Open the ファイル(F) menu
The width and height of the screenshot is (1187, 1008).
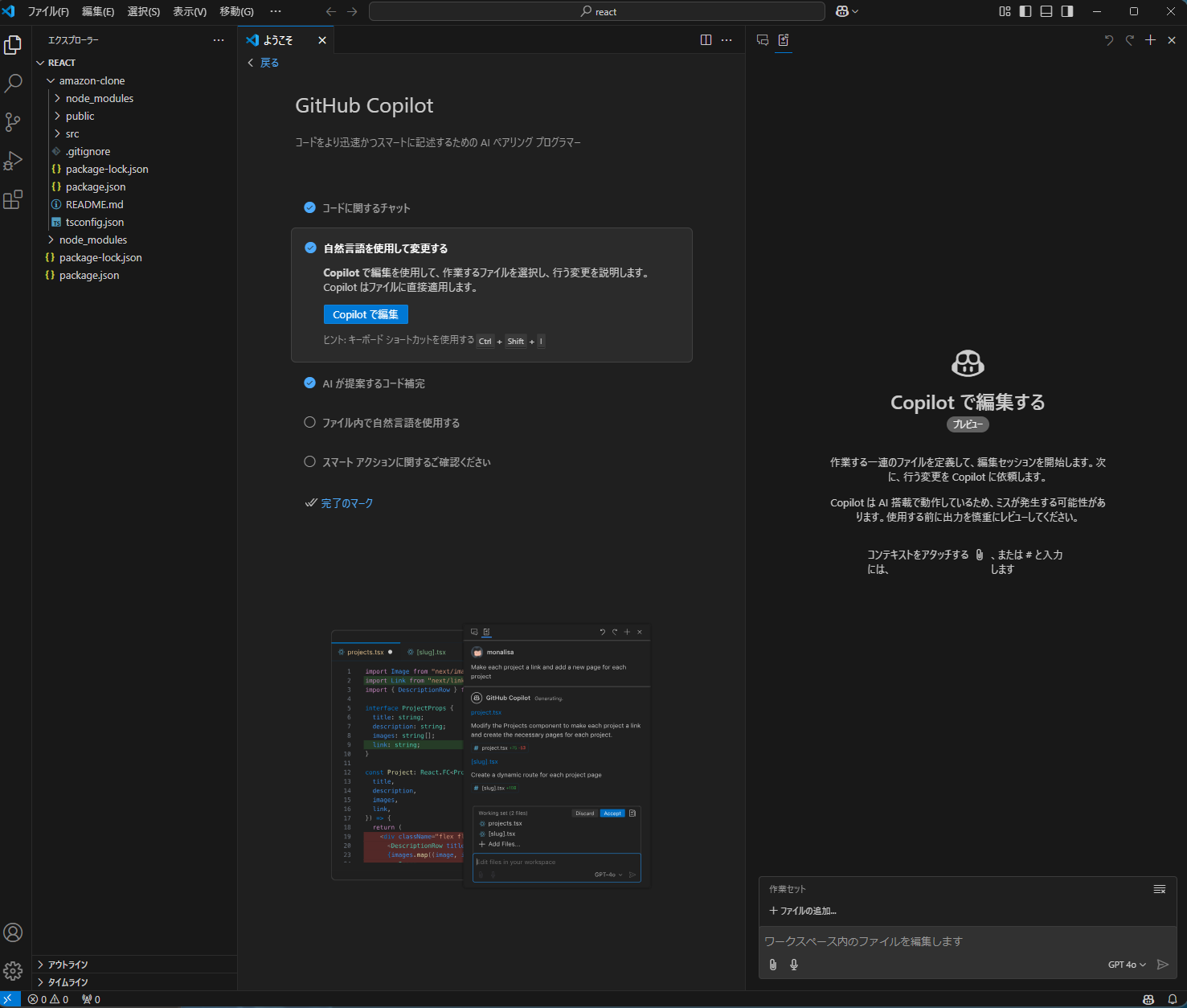point(48,11)
